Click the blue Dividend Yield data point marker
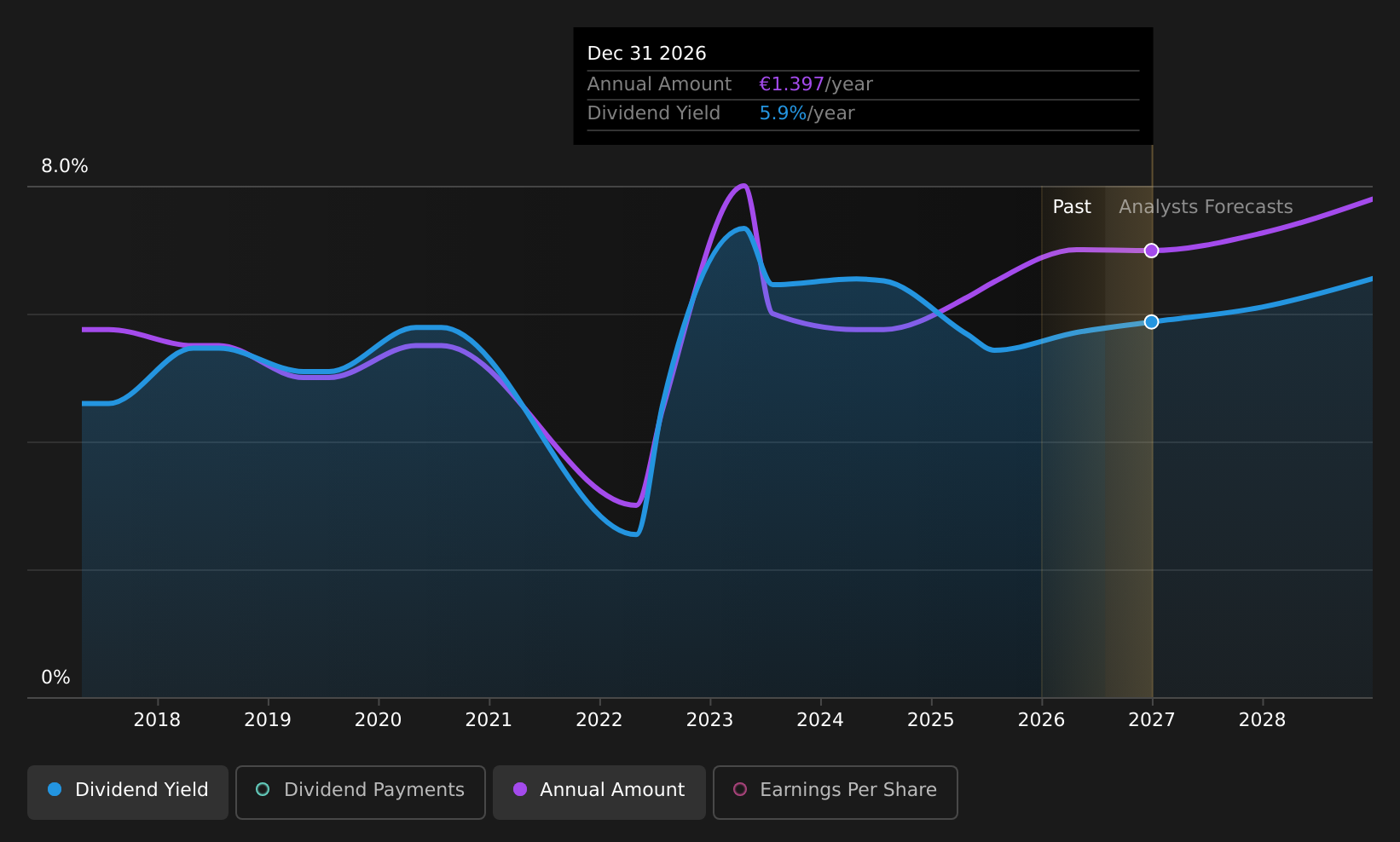 tap(1151, 322)
